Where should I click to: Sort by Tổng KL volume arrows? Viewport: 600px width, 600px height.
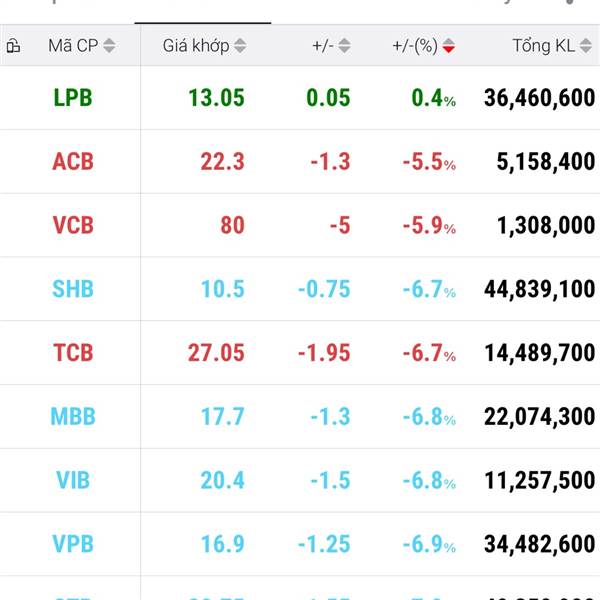point(585,46)
